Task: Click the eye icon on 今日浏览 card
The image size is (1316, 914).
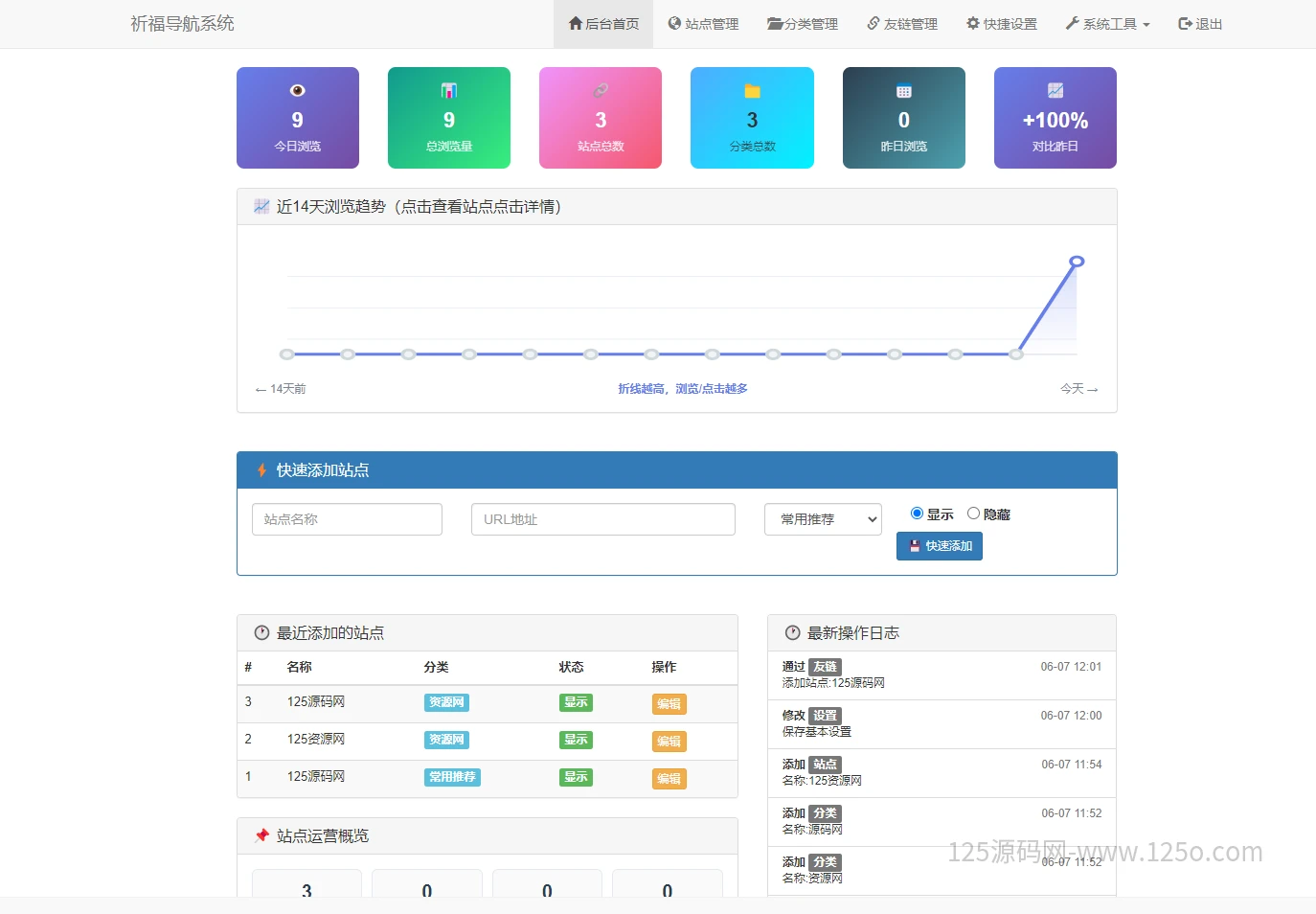Action: tap(298, 90)
